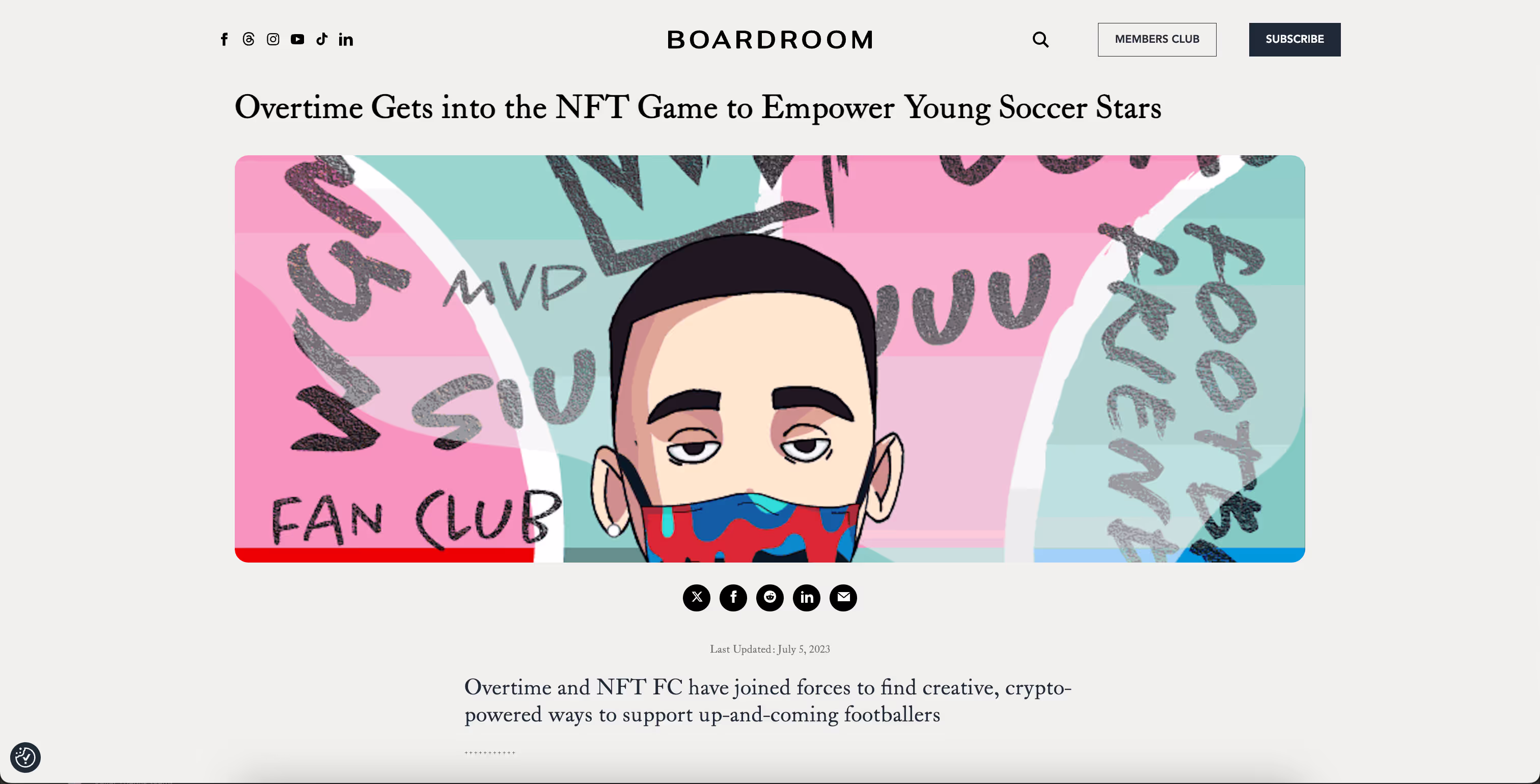1540x784 pixels.
Task: Share the article on Facebook below the image
Action: pyautogui.click(x=733, y=597)
